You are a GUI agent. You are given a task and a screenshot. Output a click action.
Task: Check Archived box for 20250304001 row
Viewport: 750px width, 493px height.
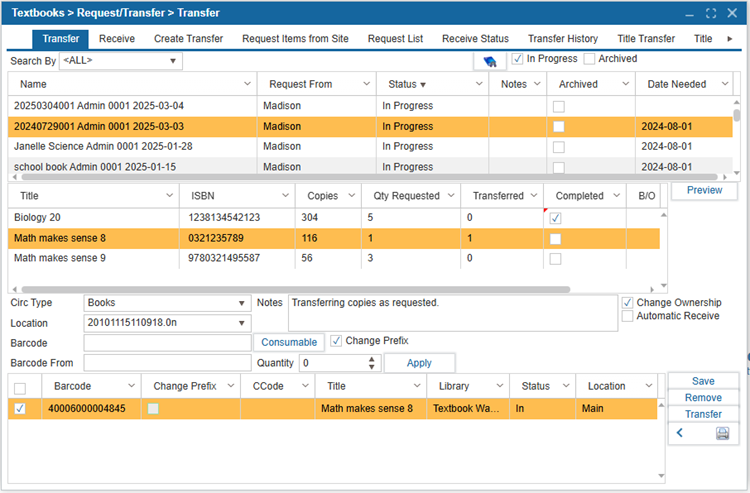click(x=558, y=106)
